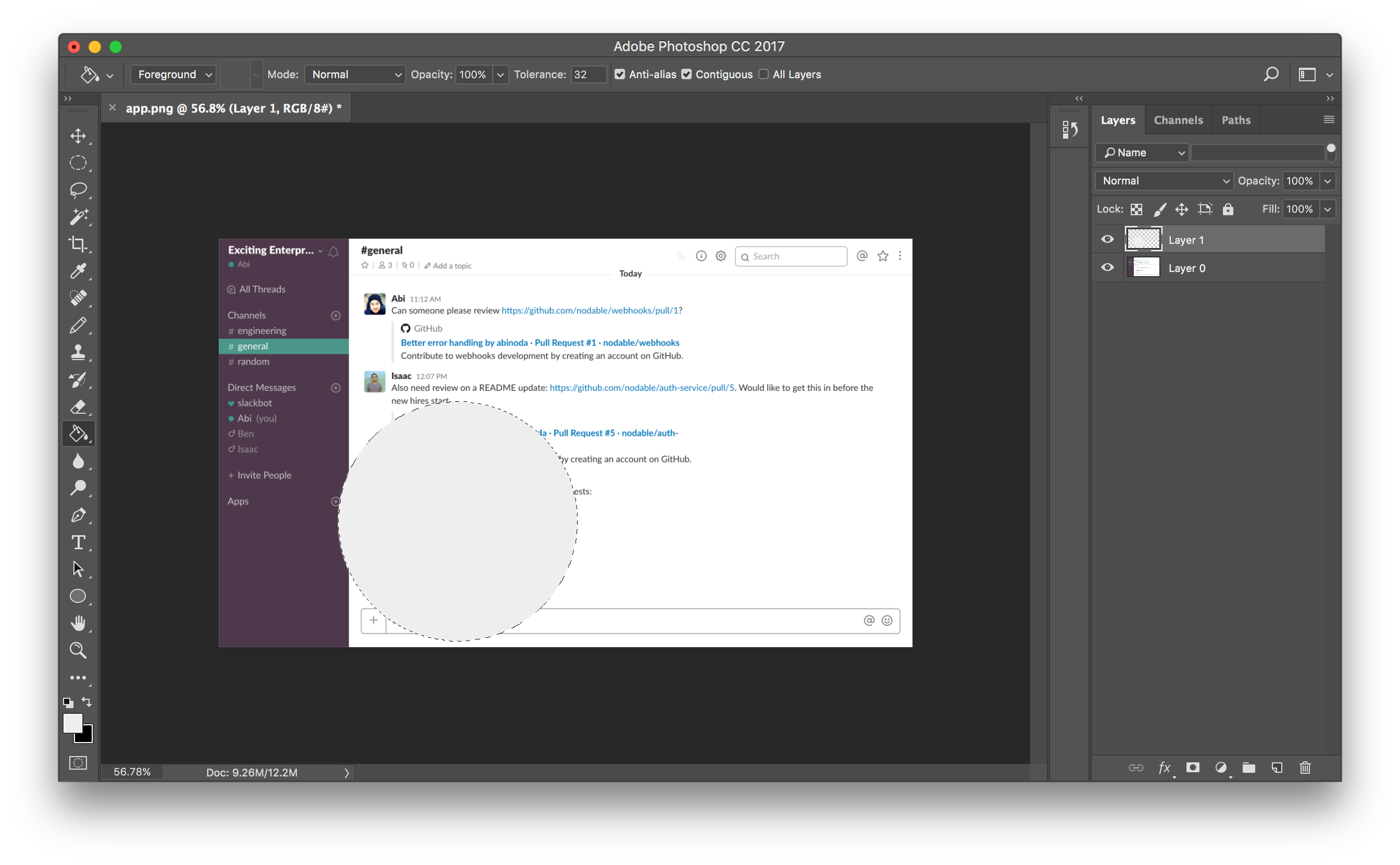Open the layer Opacity dropdown arrow
Image resolution: width=1400 pixels, height=865 pixels.
[1328, 181]
